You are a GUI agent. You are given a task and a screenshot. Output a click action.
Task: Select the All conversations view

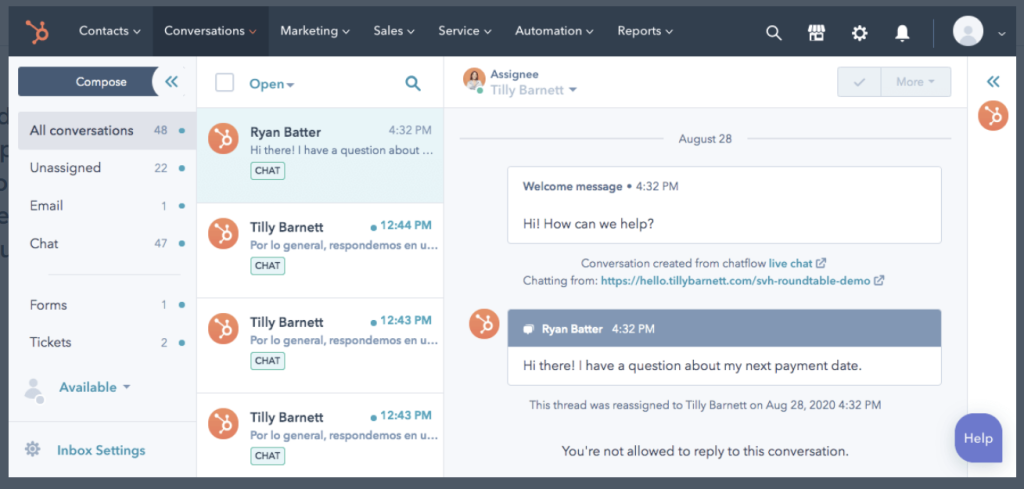click(107, 131)
